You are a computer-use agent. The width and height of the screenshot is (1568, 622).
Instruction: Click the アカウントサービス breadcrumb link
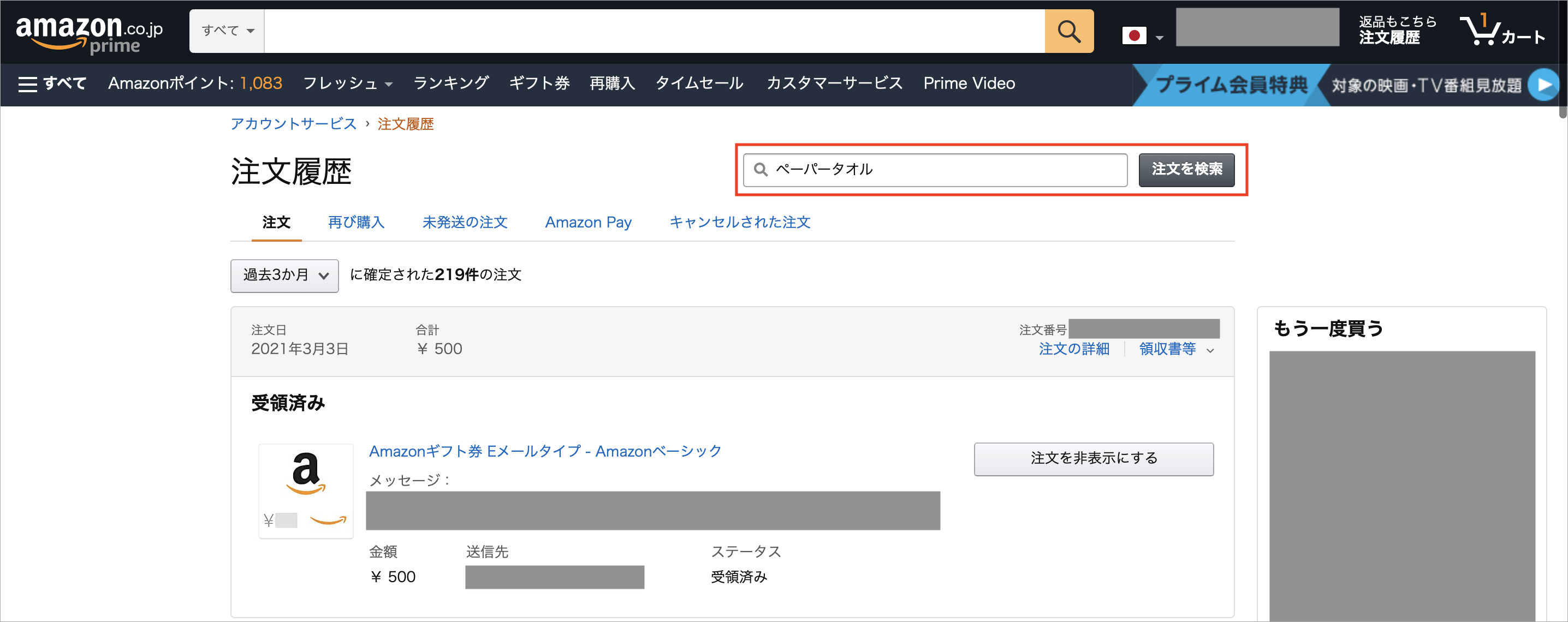tap(293, 124)
